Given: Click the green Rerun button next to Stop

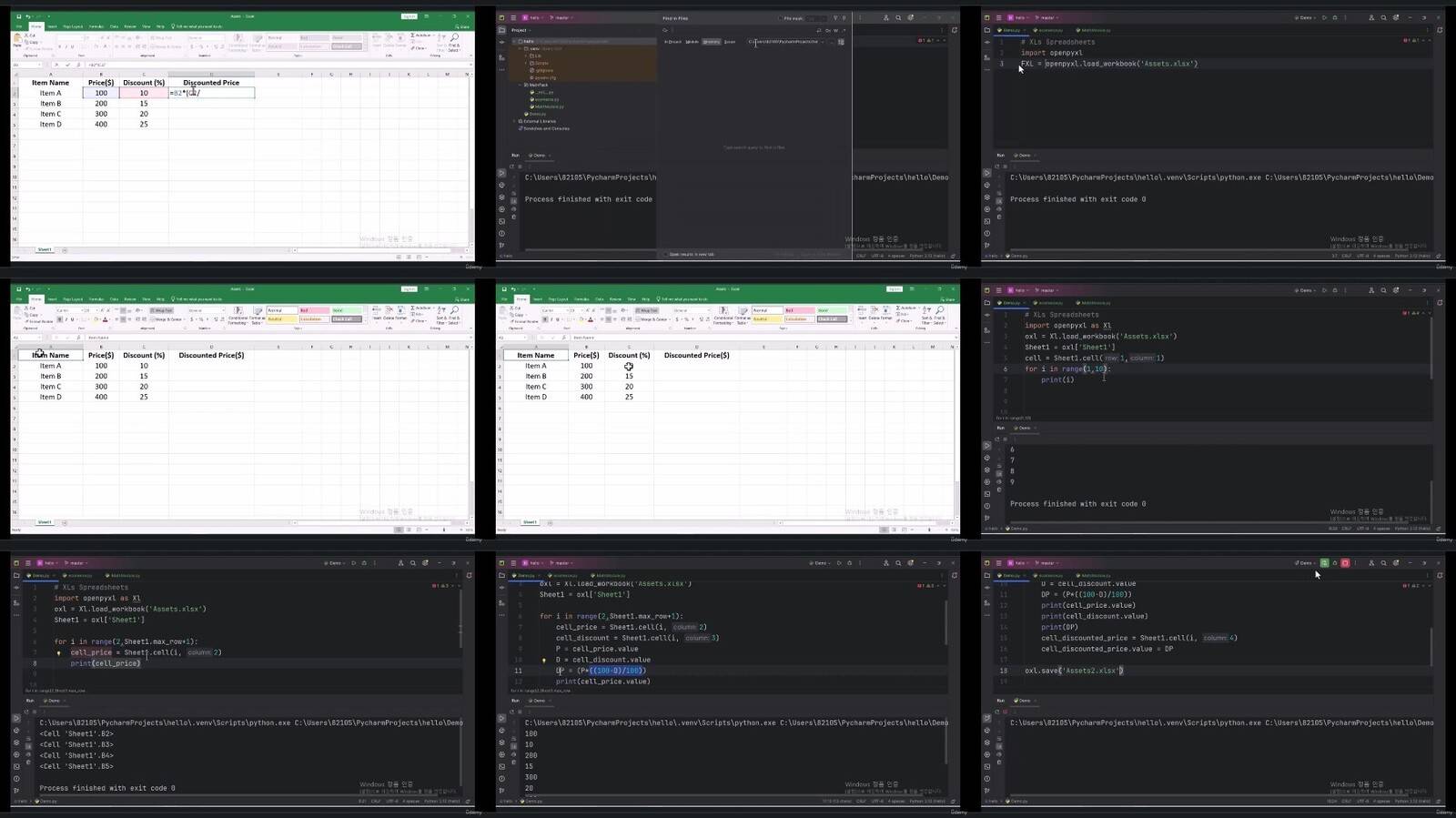Looking at the screenshot, I should tap(1324, 563).
